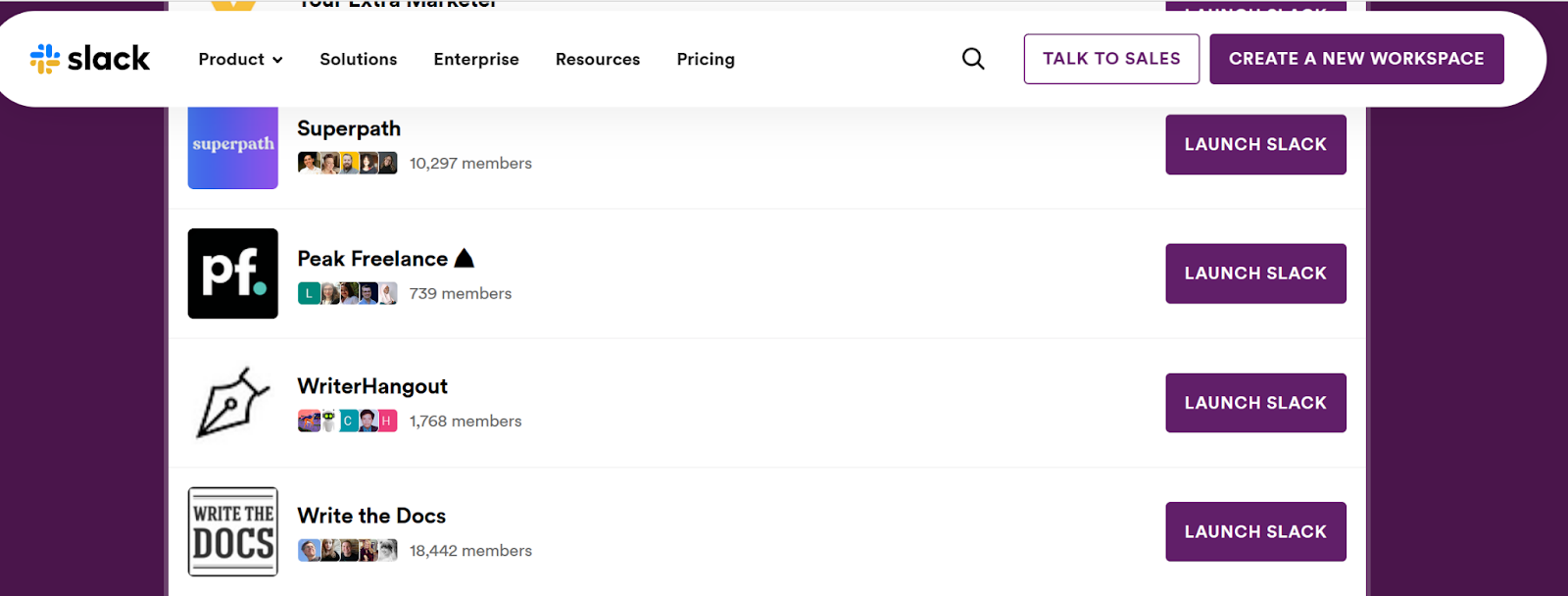The width and height of the screenshot is (1568, 596).
Task: Open the Enterprise menu item
Action: tap(476, 59)
